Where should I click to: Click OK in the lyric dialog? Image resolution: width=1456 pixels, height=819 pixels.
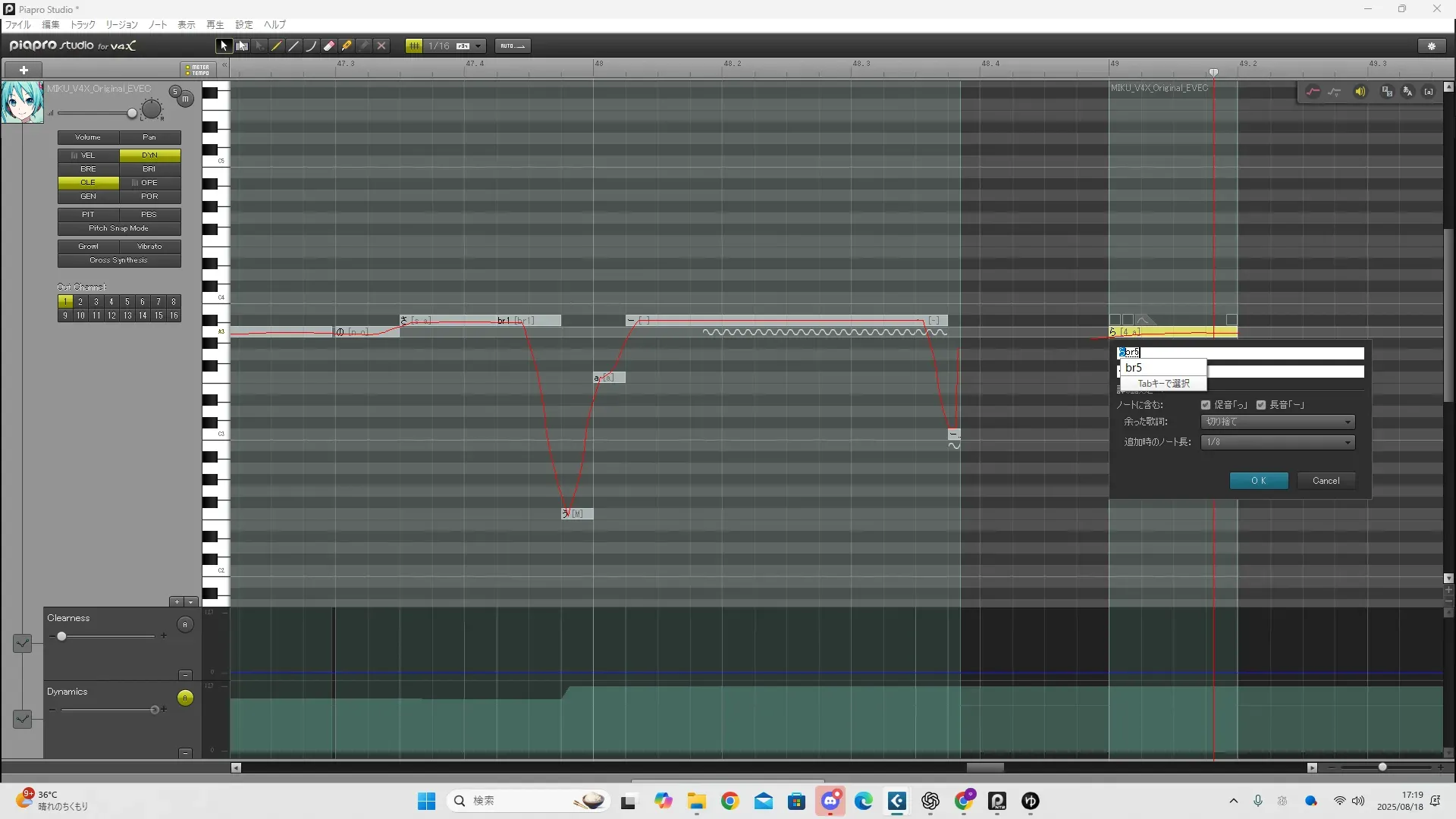[1259, 481]
